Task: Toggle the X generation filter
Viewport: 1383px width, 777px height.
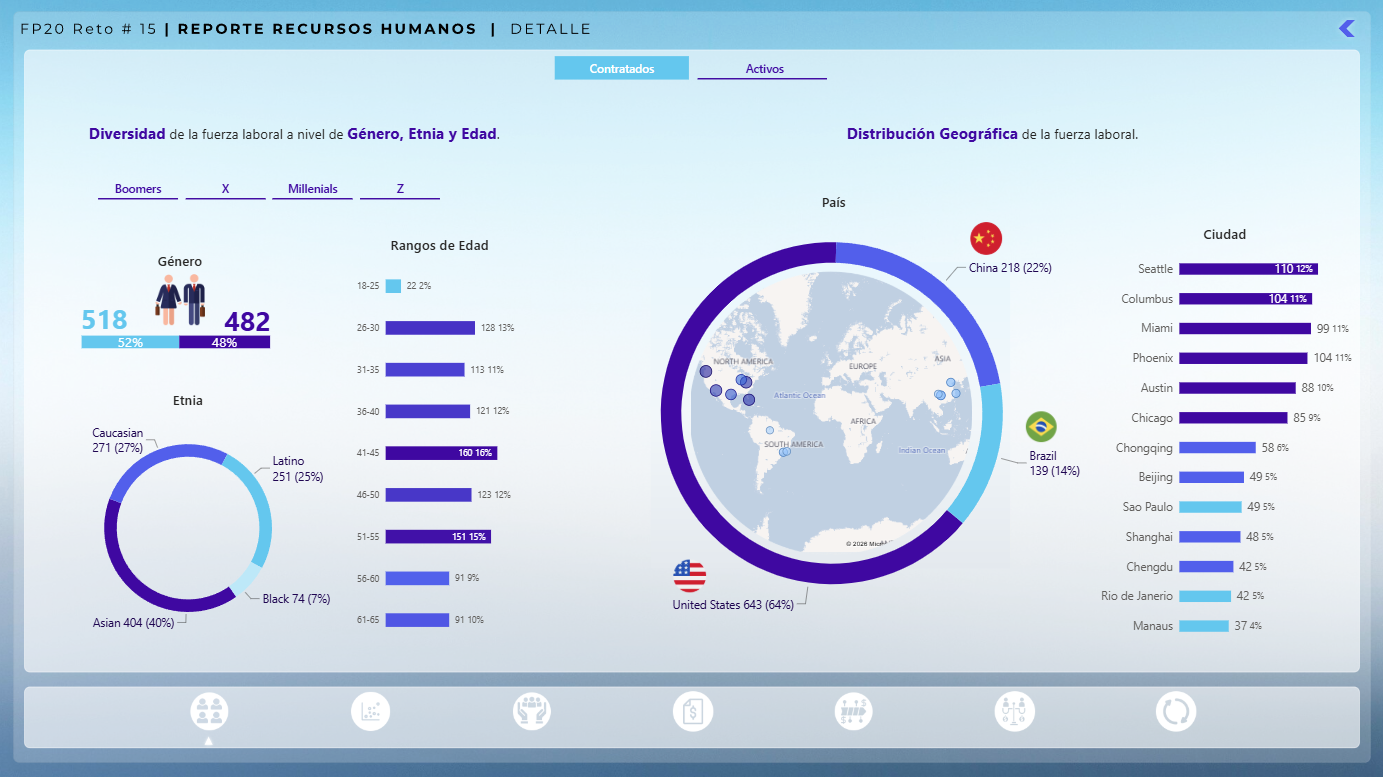Action: 226,189
